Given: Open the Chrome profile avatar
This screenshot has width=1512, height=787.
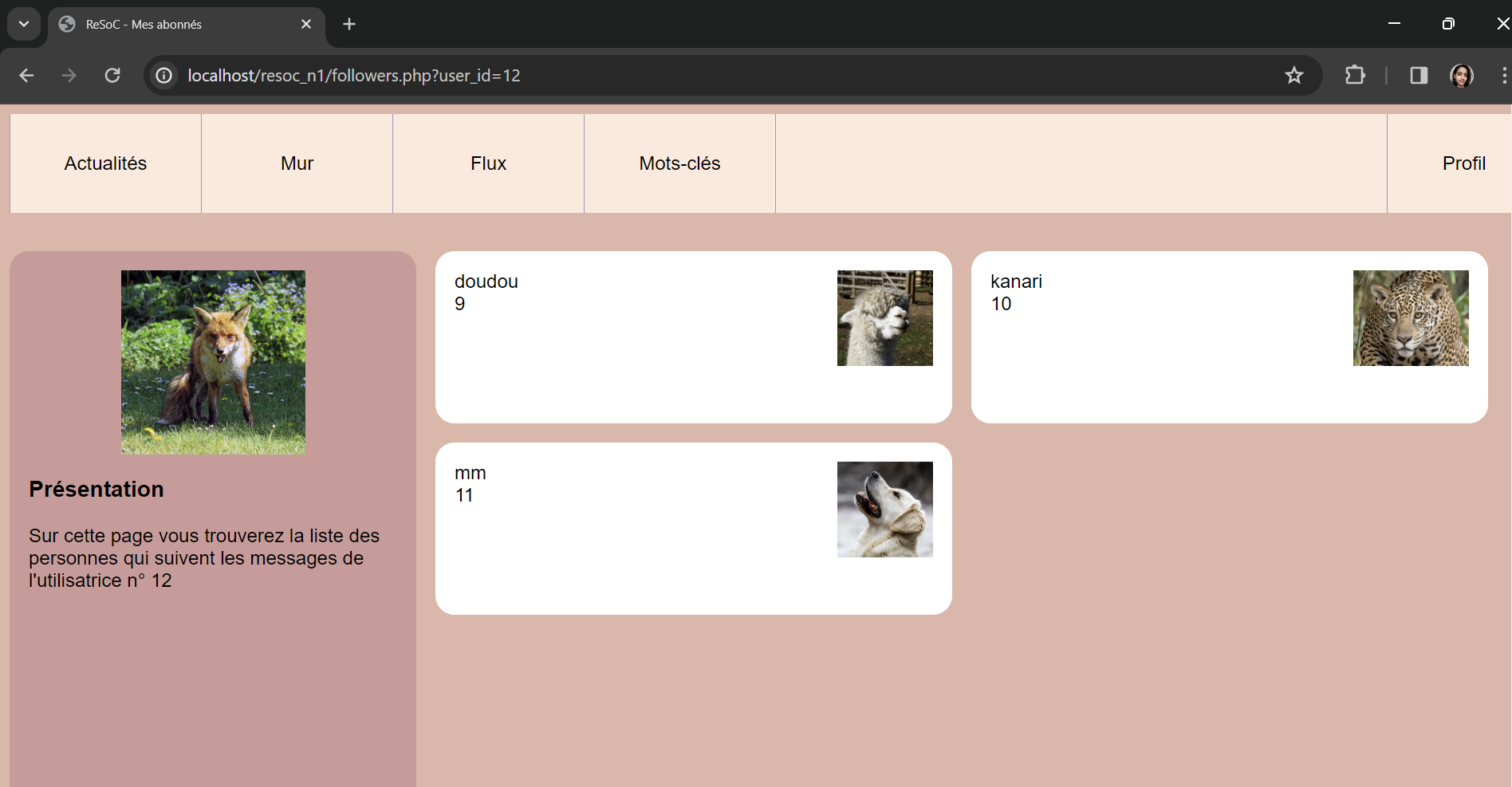Looking at the screenshot, I should click(1461, 75).
